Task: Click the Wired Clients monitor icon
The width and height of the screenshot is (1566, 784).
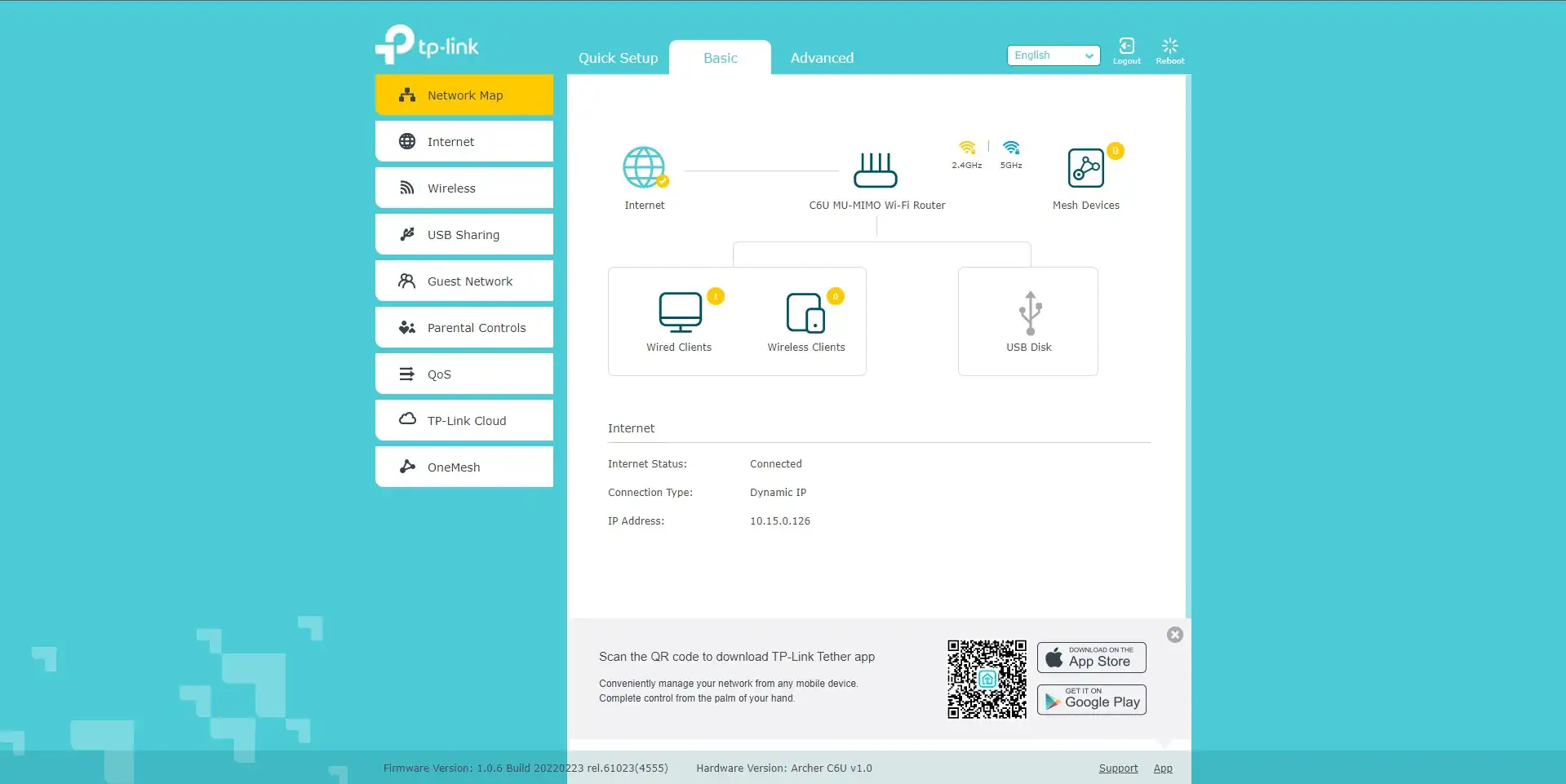Action: point(680,312)
